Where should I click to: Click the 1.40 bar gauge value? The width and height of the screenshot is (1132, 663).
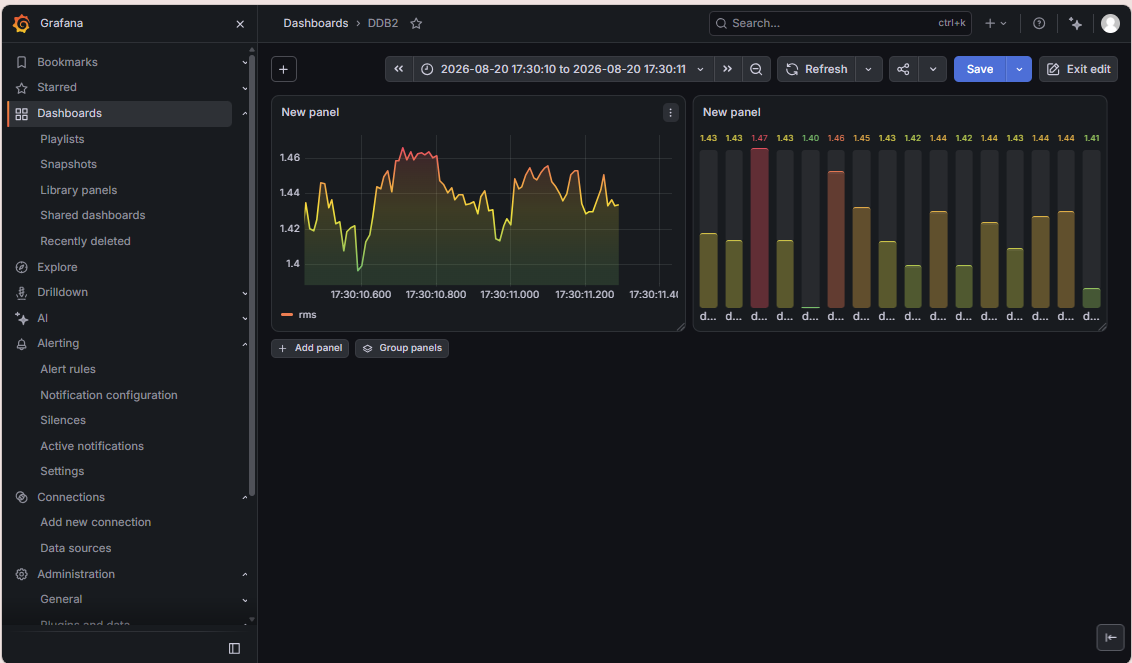tap(810, 138)
